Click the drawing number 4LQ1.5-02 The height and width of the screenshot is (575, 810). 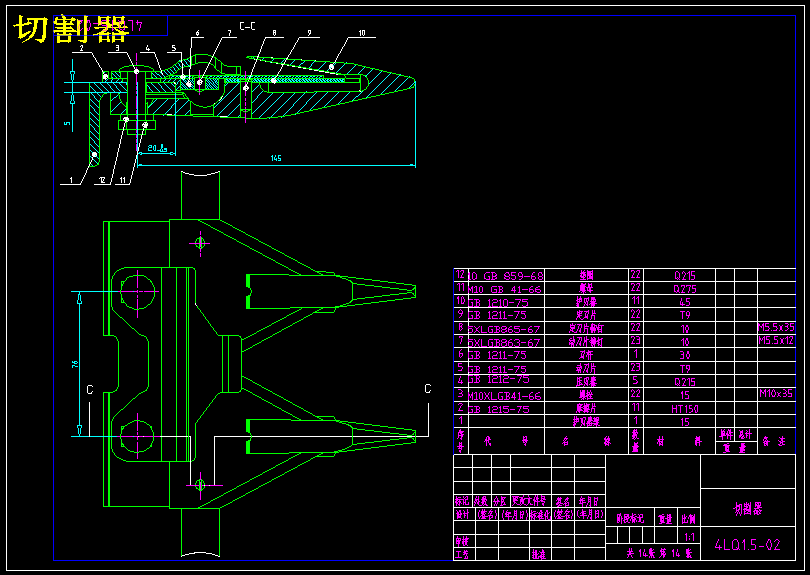(x=747, y=545)
